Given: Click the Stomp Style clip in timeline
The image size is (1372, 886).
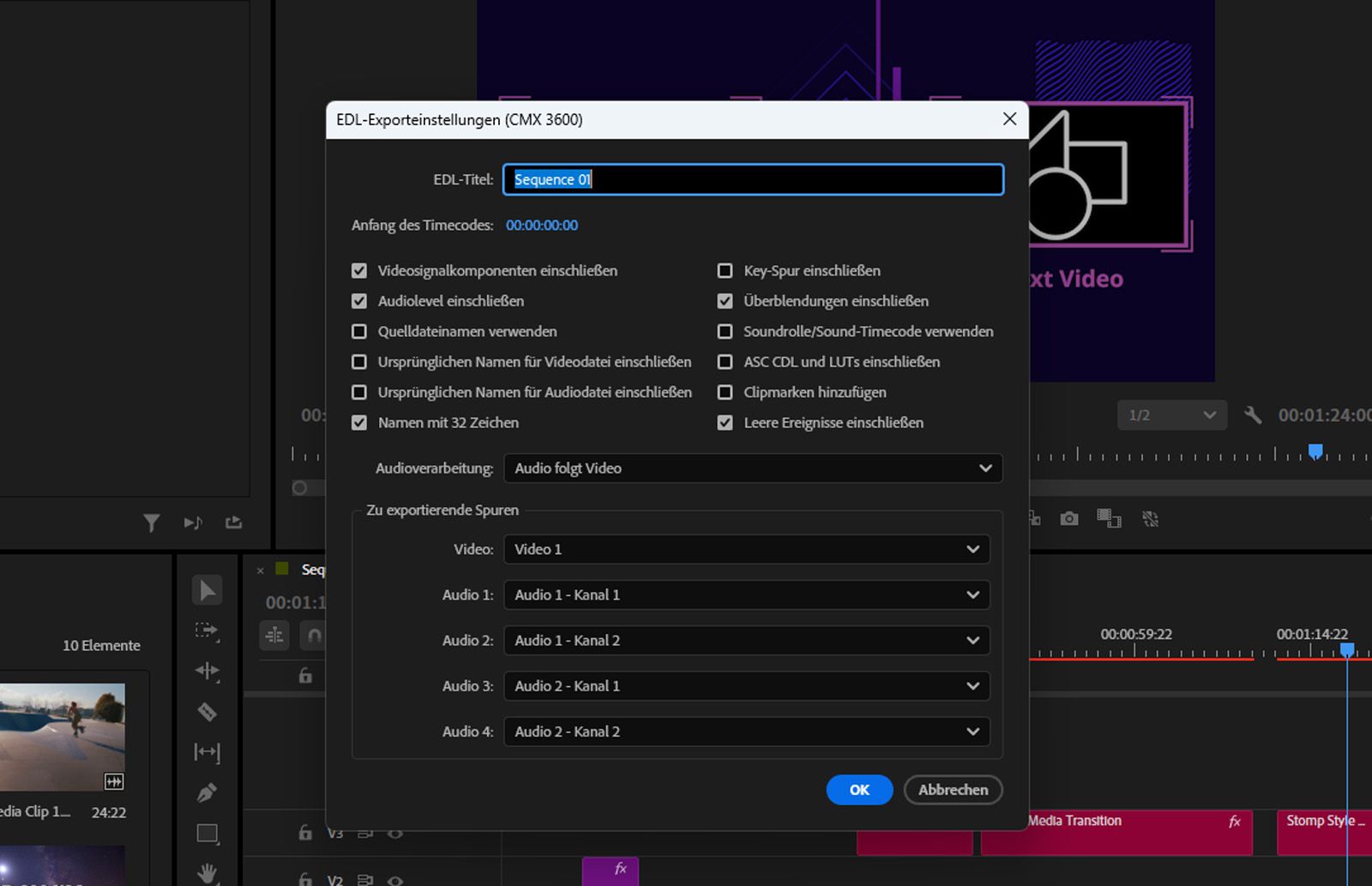Looking at the screenshot, I should pos(1310,832).
